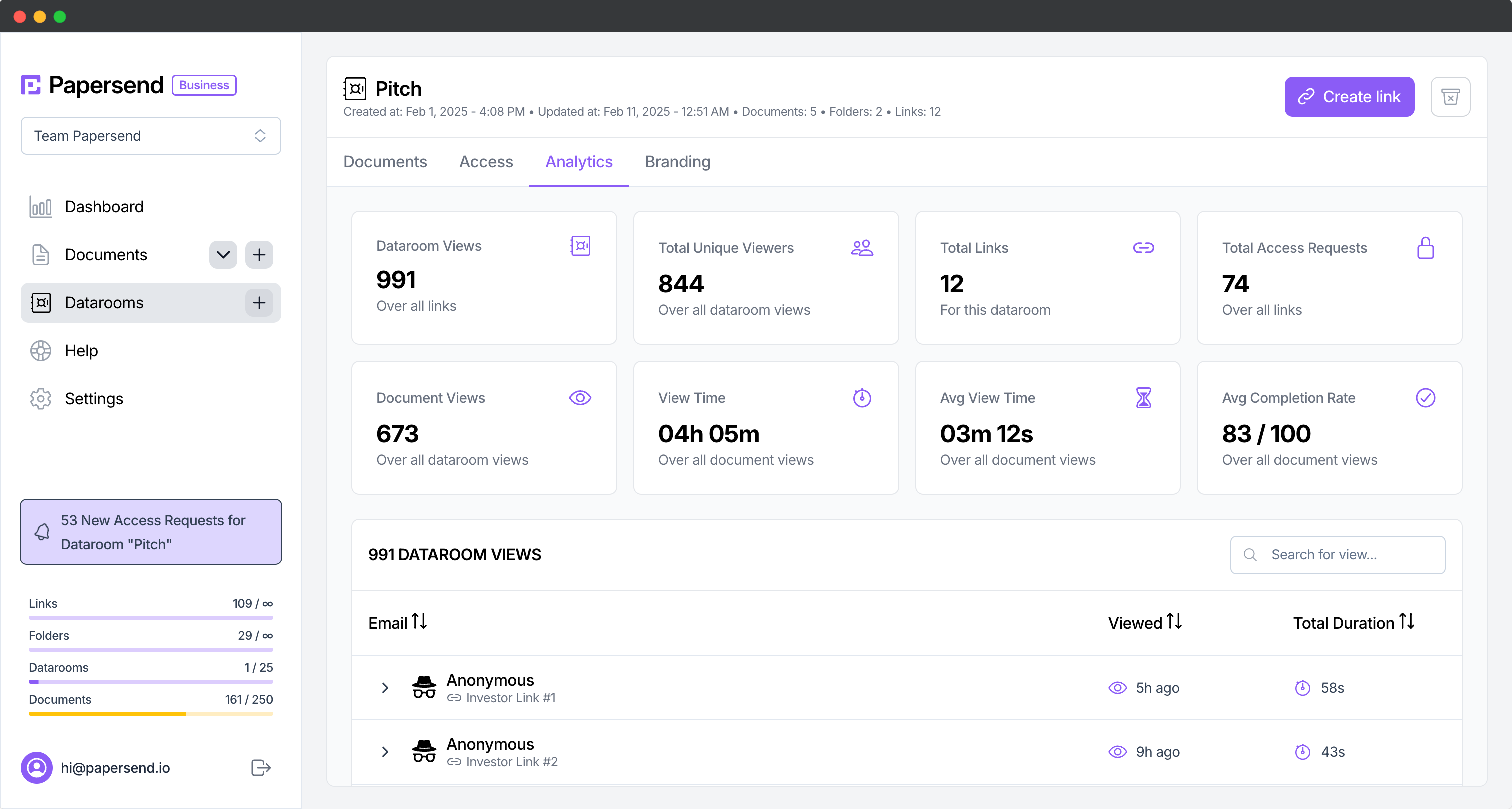Click the user avatar icon
1512x809 pixels.
pyautogui.click(x=37, y=768)
